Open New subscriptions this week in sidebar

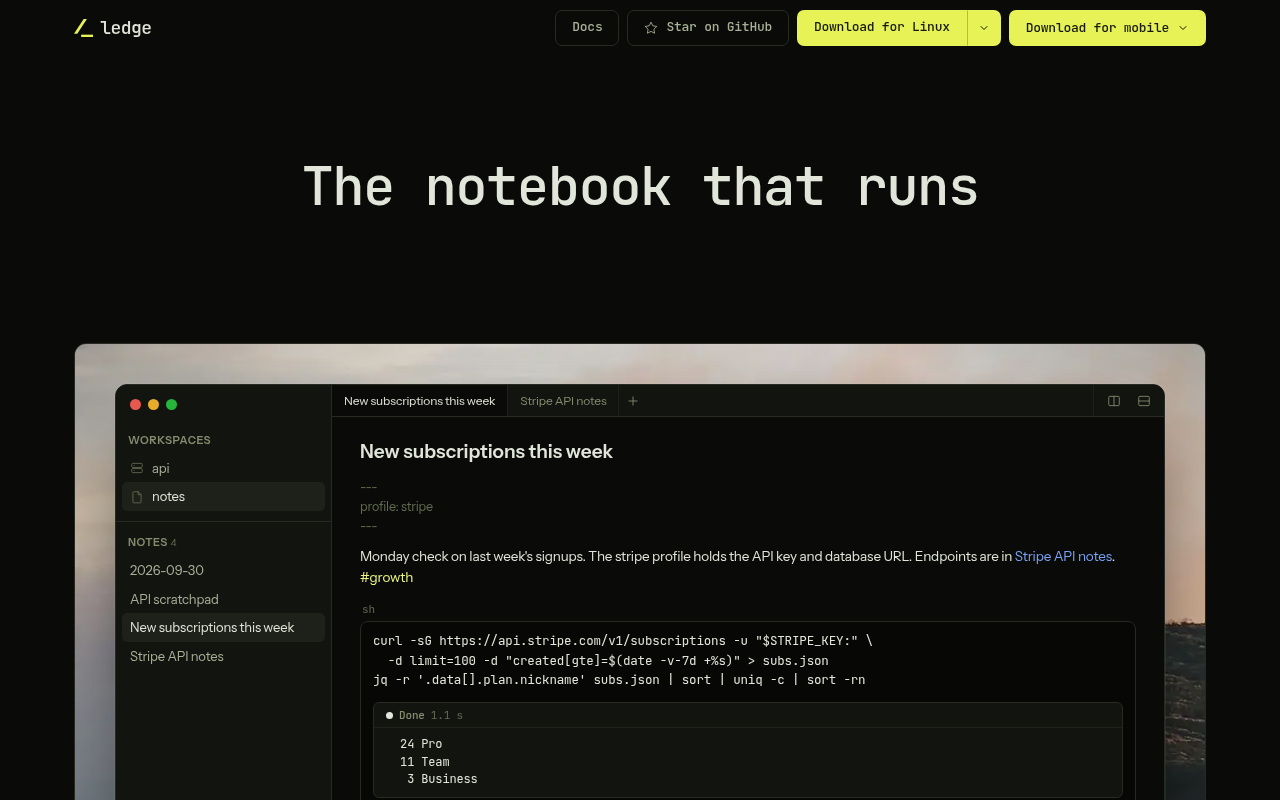tap(224, 628)
